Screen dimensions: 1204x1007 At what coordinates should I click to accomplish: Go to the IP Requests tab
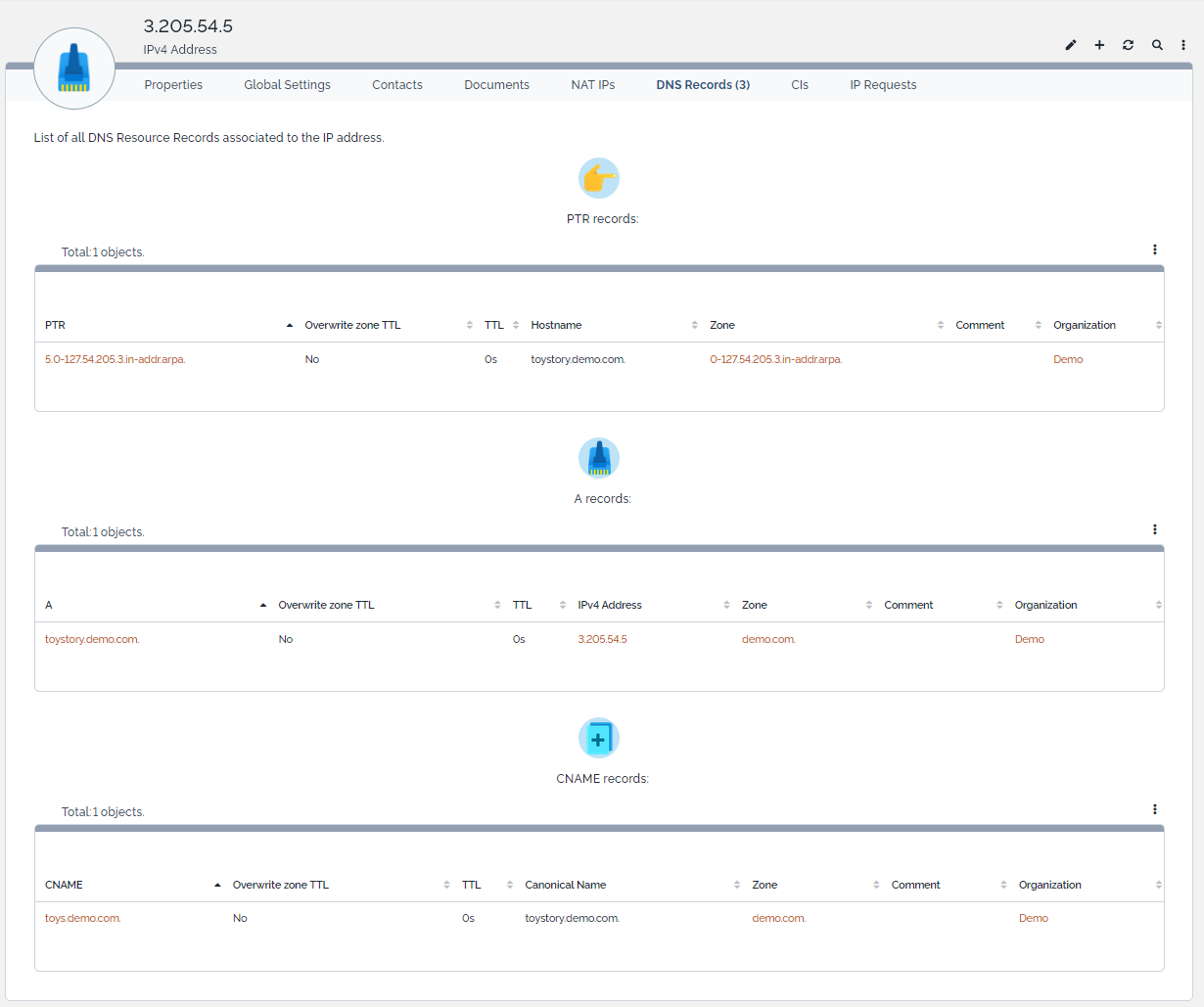pos(883,85)
